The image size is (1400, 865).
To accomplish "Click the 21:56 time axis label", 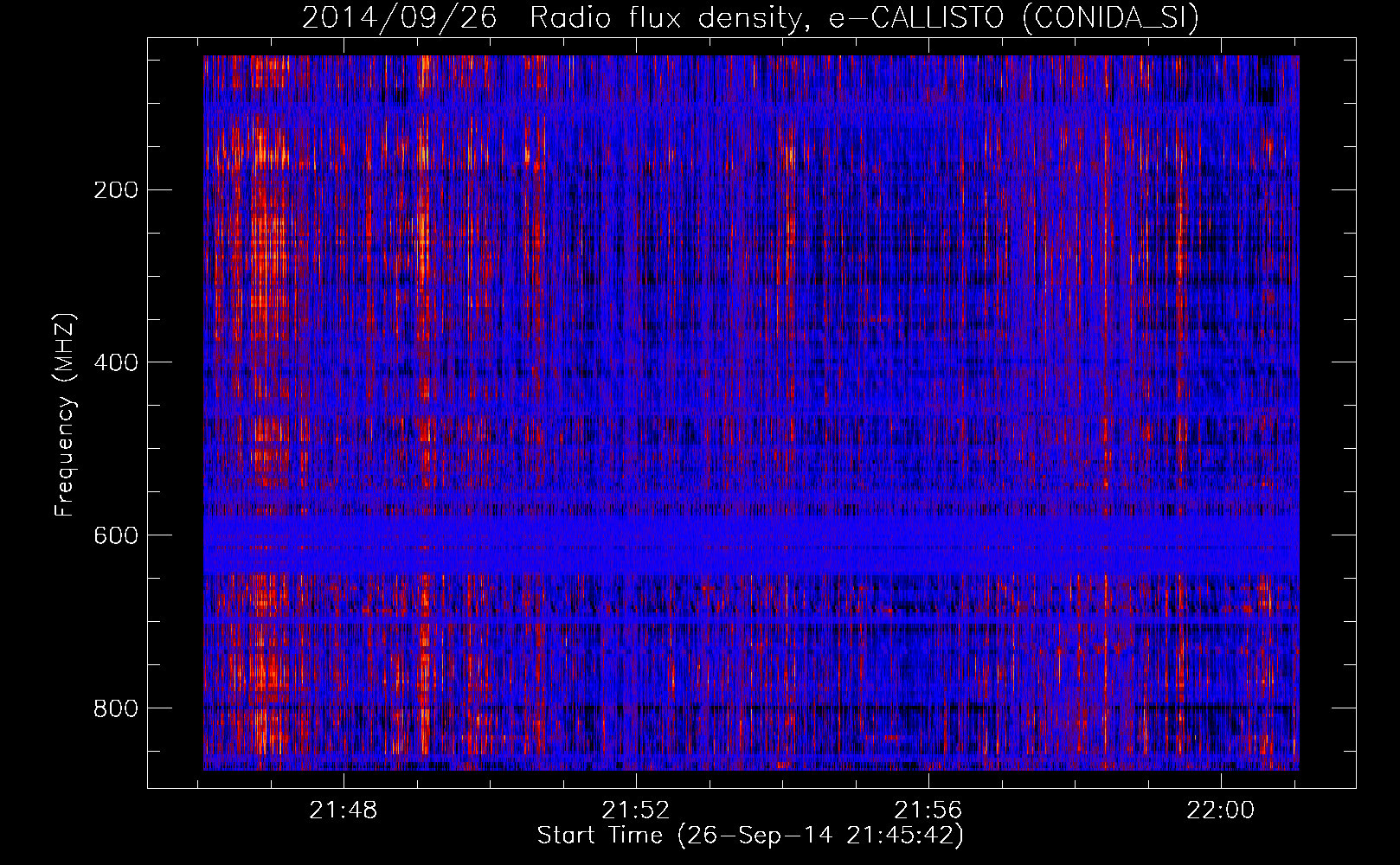I will 928,811.
